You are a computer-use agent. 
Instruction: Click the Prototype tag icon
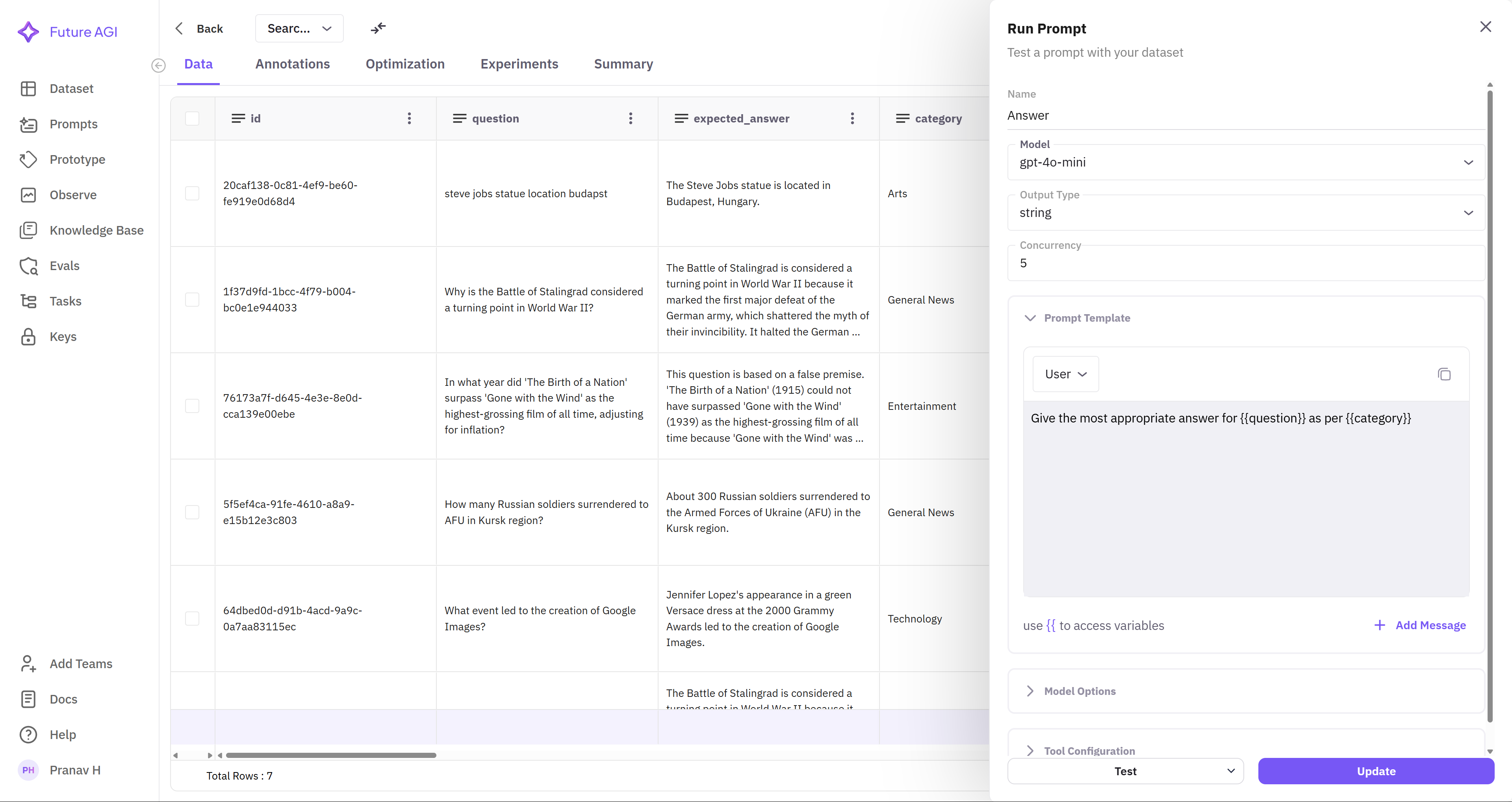point(28,159)
